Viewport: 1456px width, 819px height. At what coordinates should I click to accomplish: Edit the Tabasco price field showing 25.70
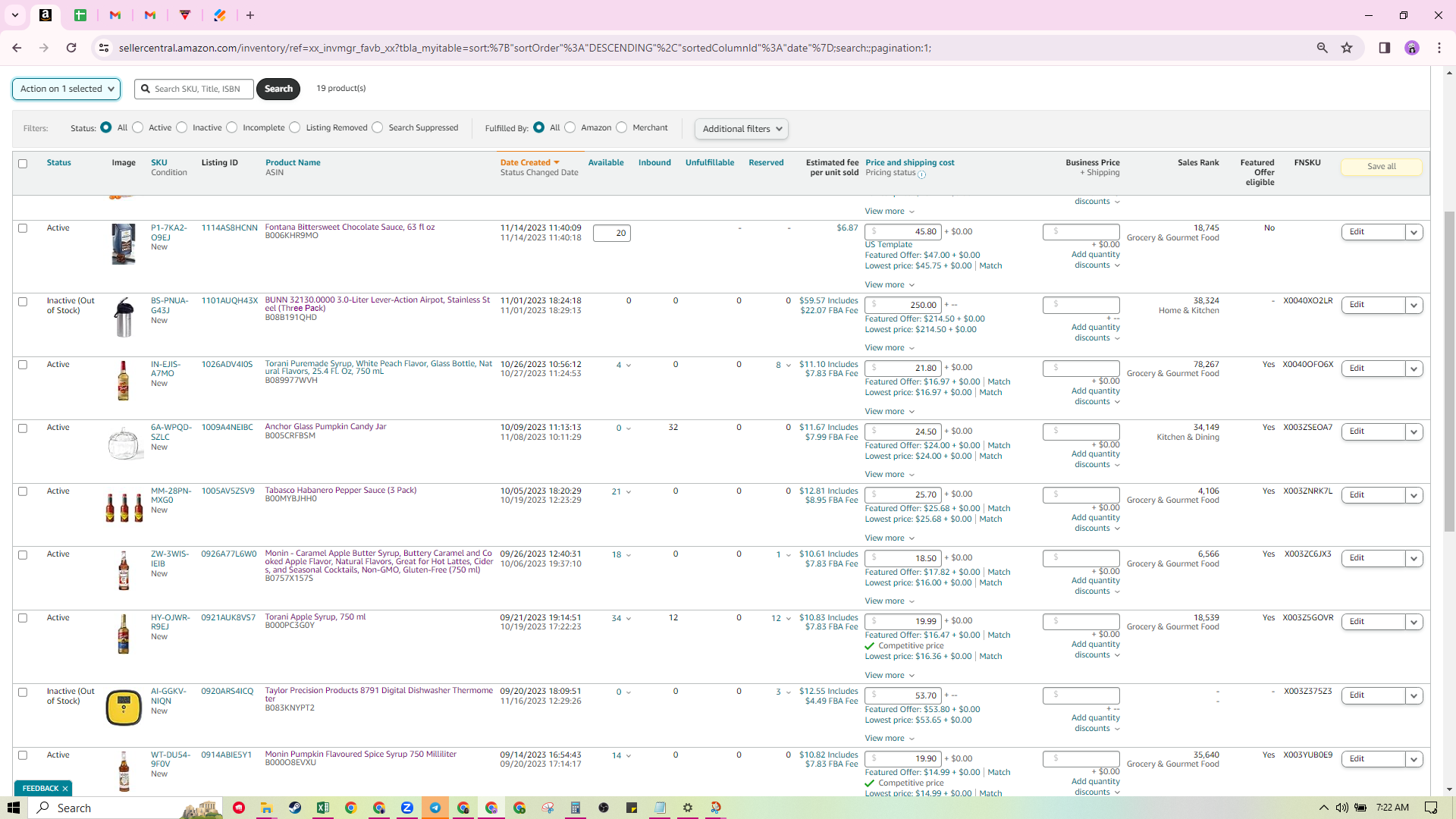click(903, 494)
